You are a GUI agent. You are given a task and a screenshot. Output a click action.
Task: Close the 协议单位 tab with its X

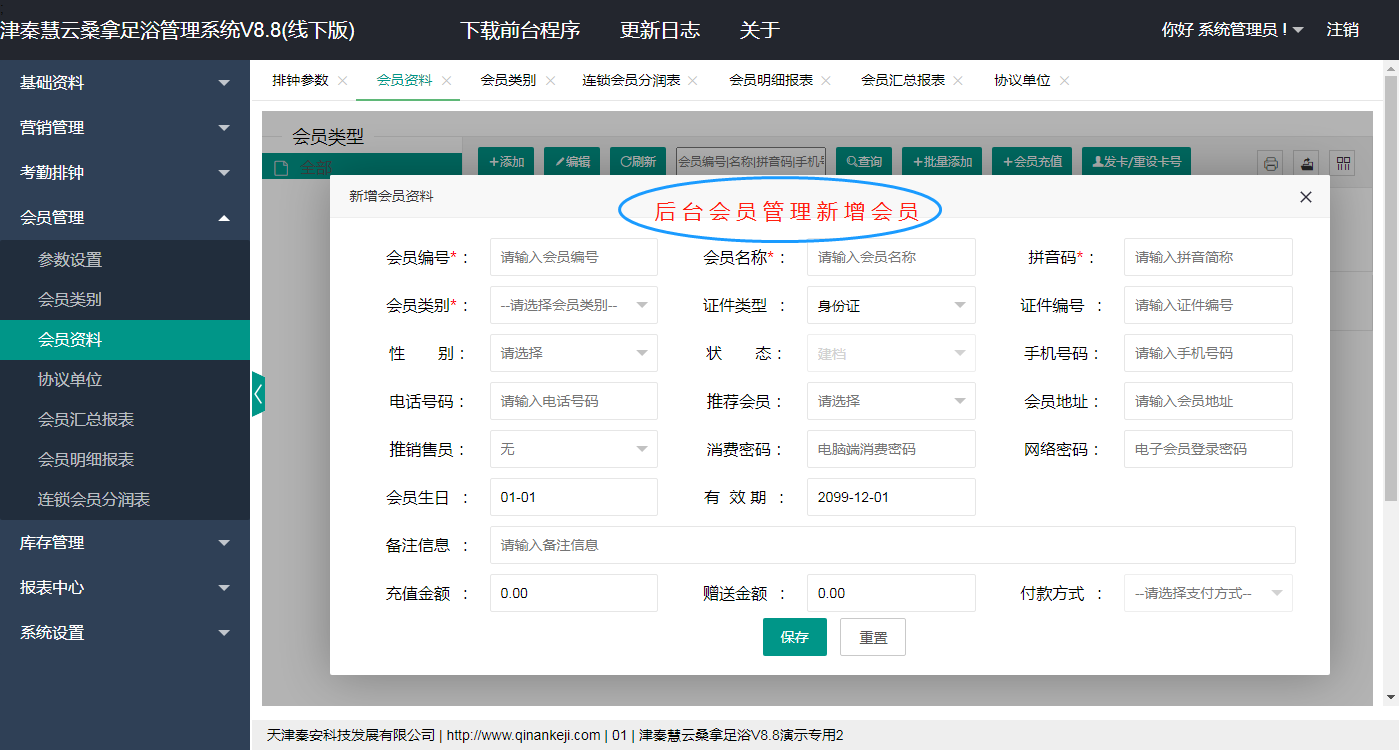click(1064, 81)
